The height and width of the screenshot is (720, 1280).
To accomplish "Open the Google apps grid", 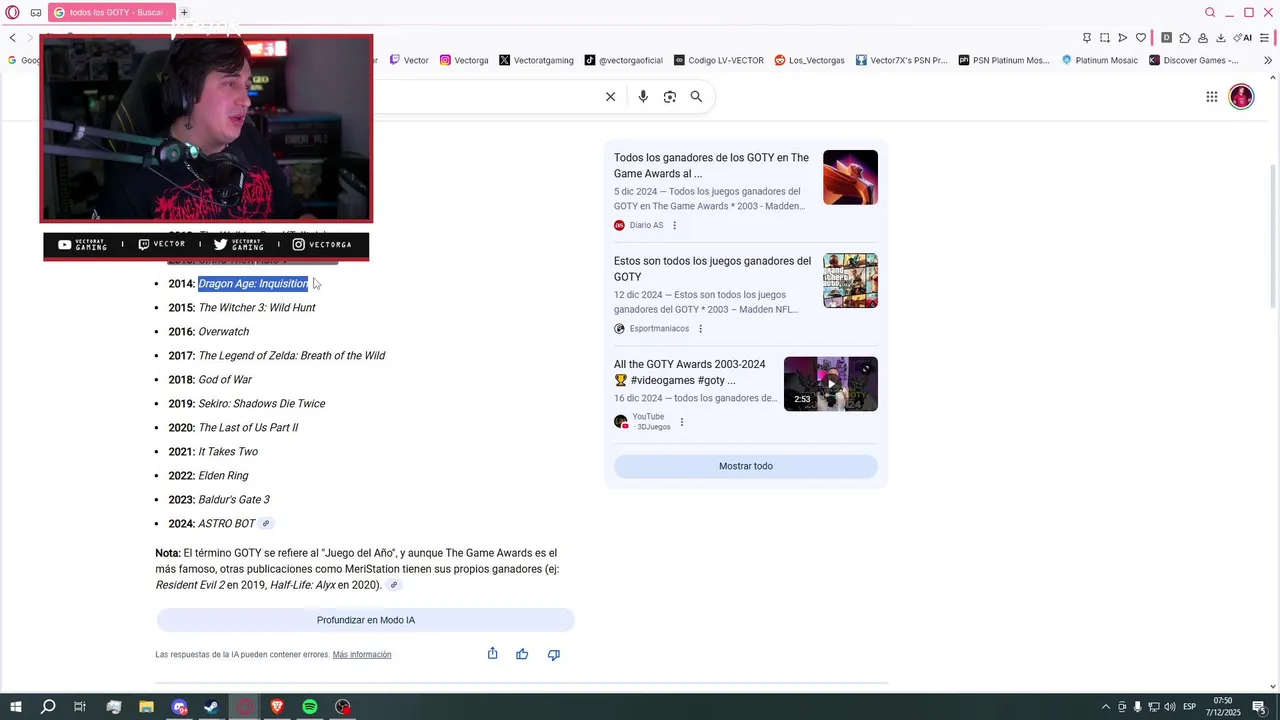I will point(1211,97).
